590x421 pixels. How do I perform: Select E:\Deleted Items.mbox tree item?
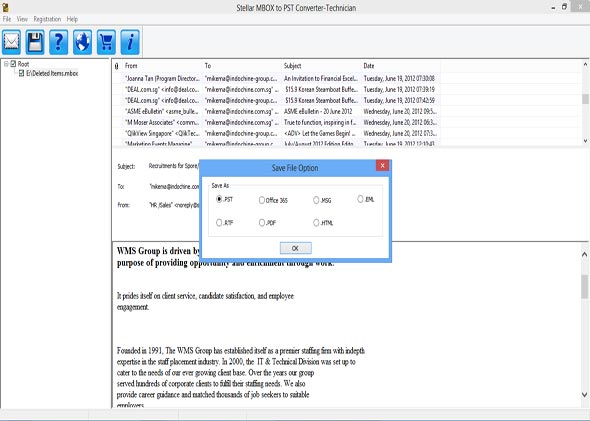52,73
